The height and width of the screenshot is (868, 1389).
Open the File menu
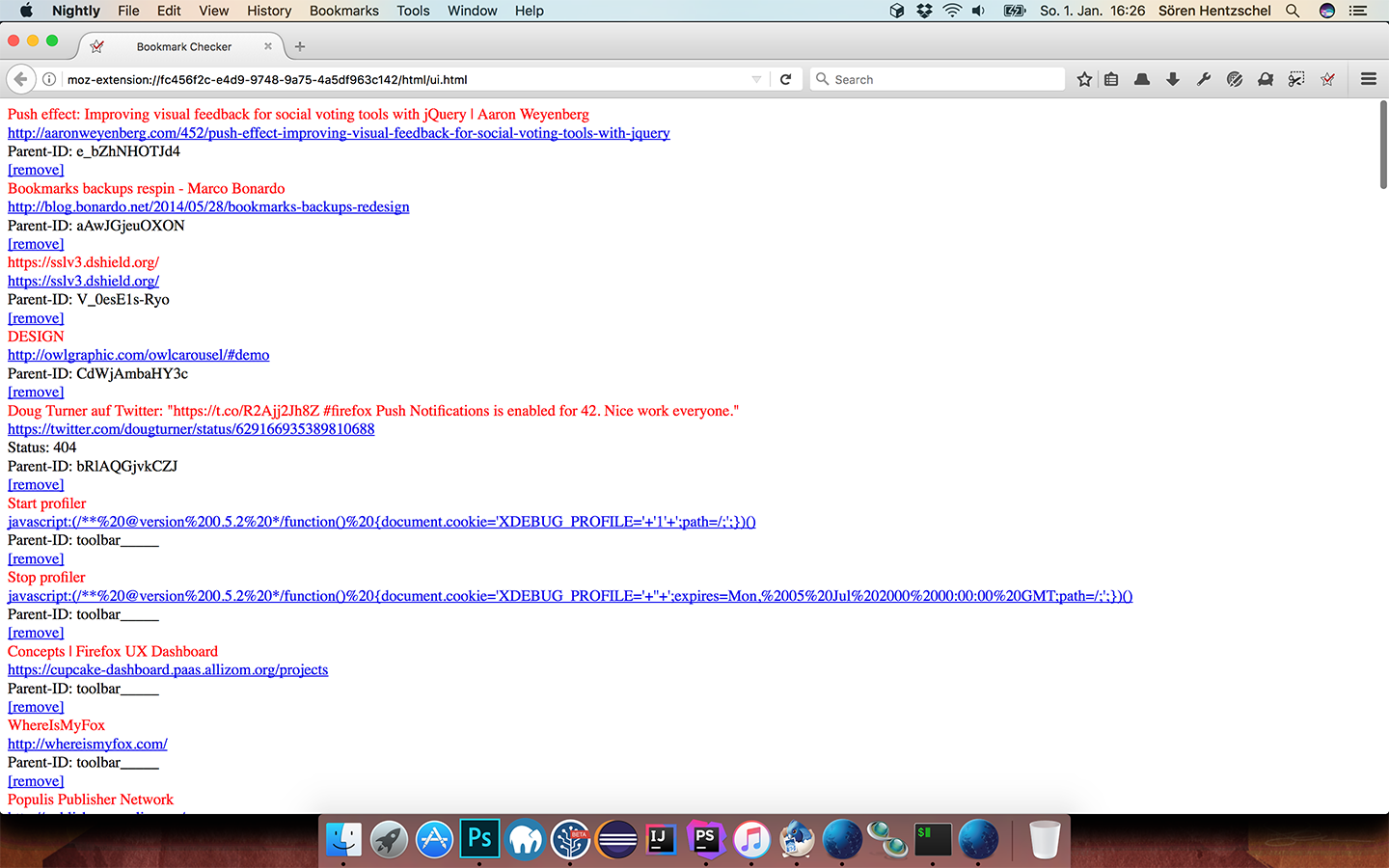[x=128, y=11]
